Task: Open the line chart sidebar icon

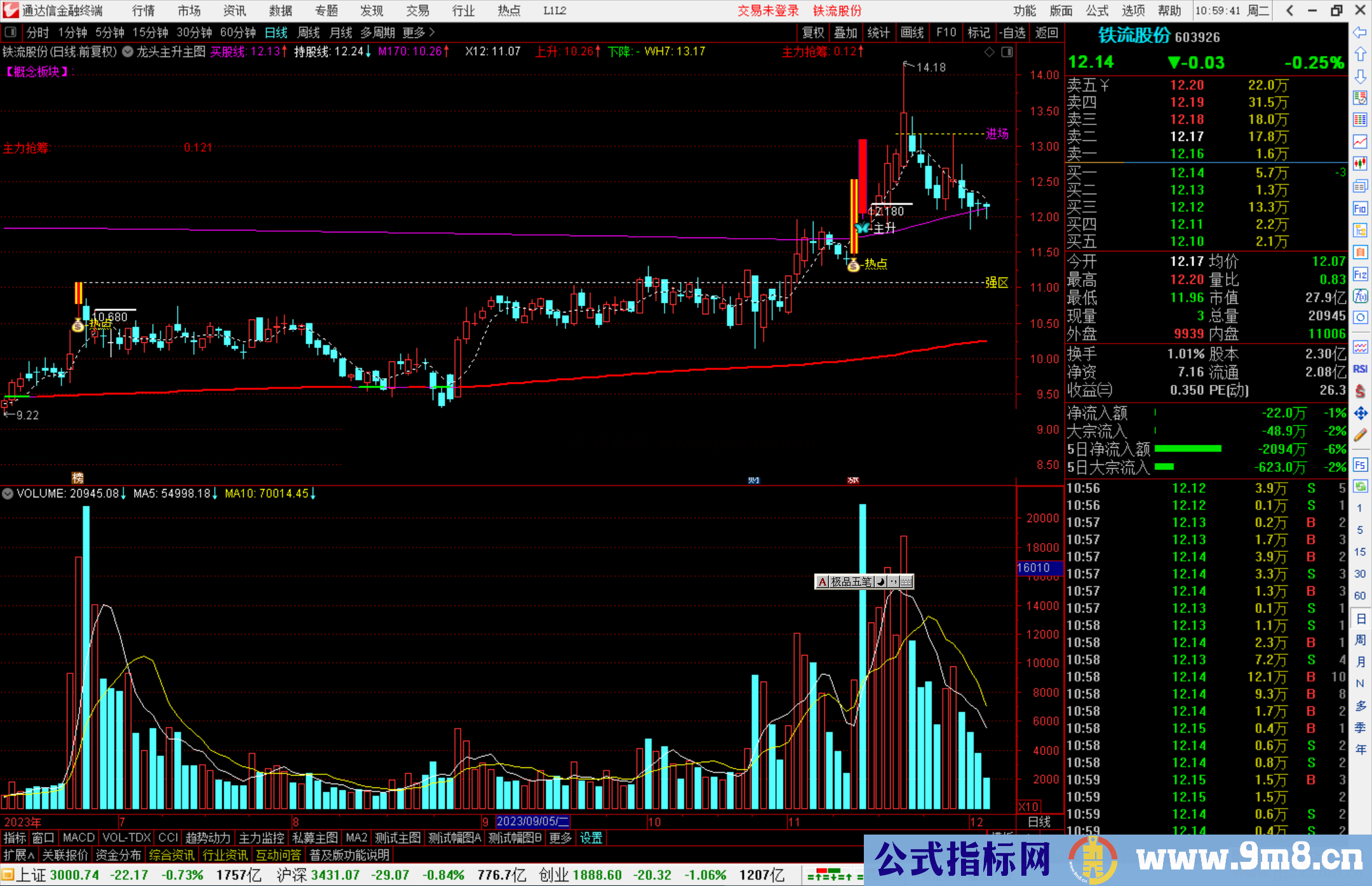Action: pos(1360,142)
